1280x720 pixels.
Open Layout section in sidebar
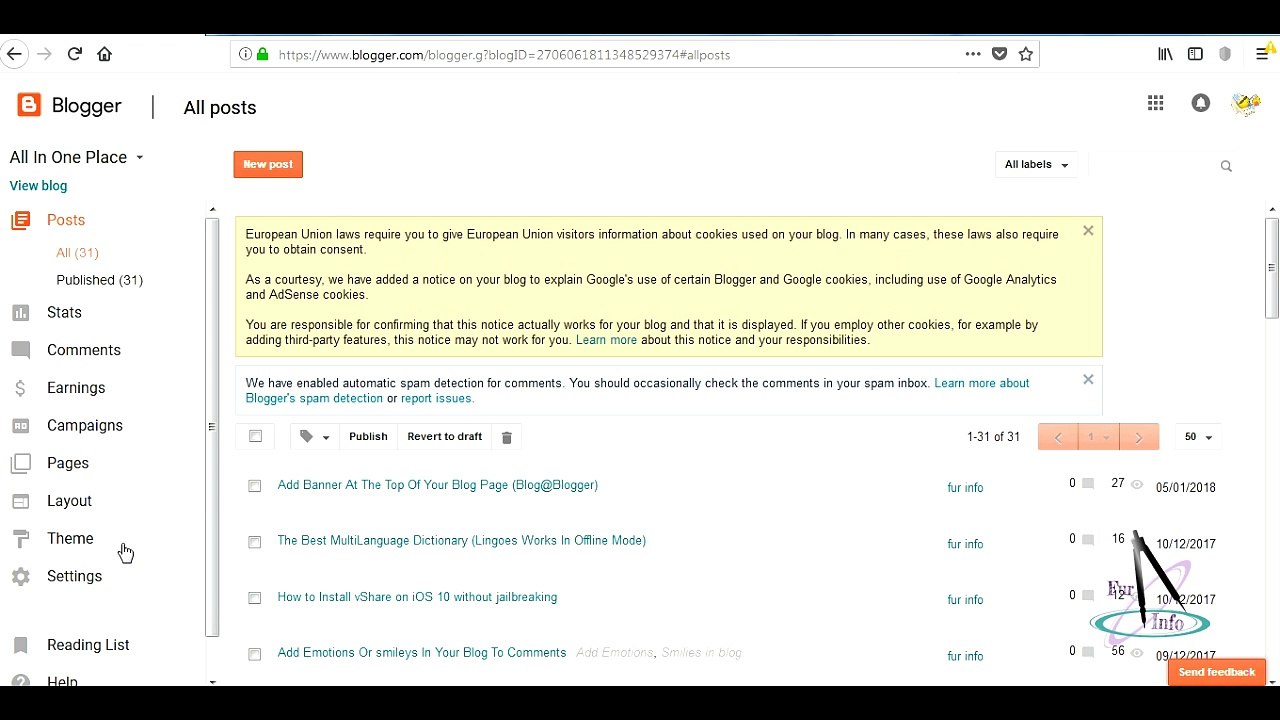point(69,501)
